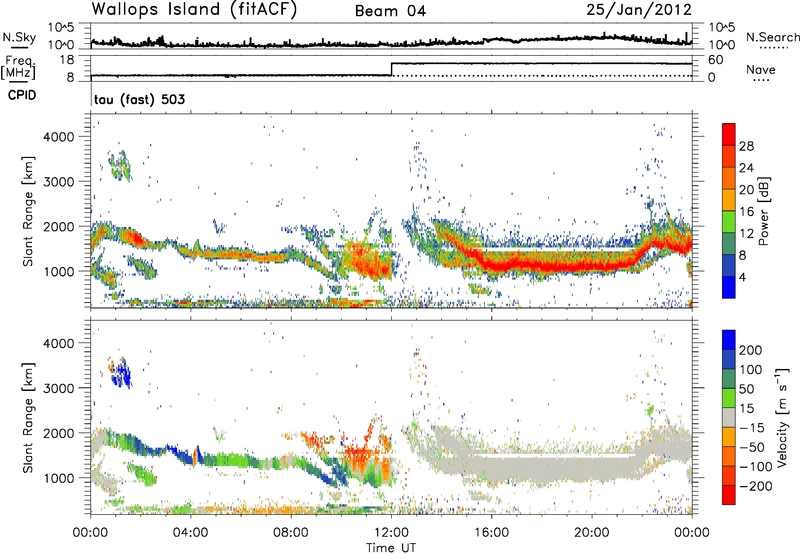Click the 3000 tick of the power panel
Viewport: 800px width, 554px height.
[x=58, y=182]
